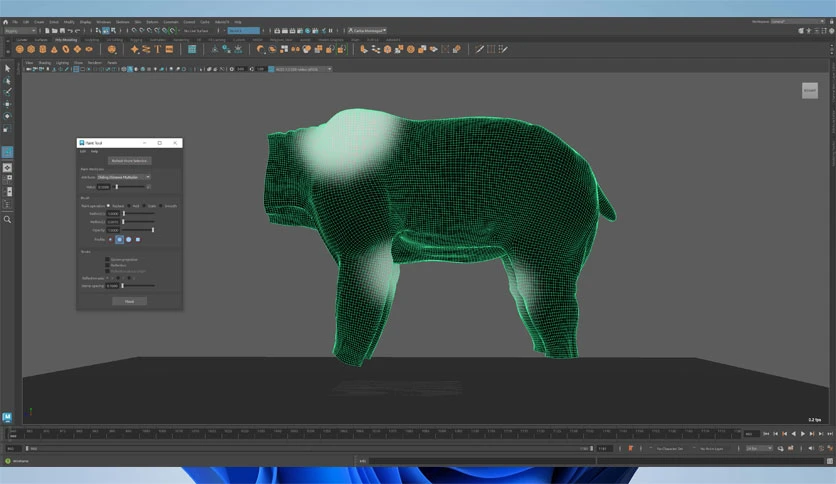Open the viewport Shading menu
This screenshot has width=836, height=484.
(45, 62)
